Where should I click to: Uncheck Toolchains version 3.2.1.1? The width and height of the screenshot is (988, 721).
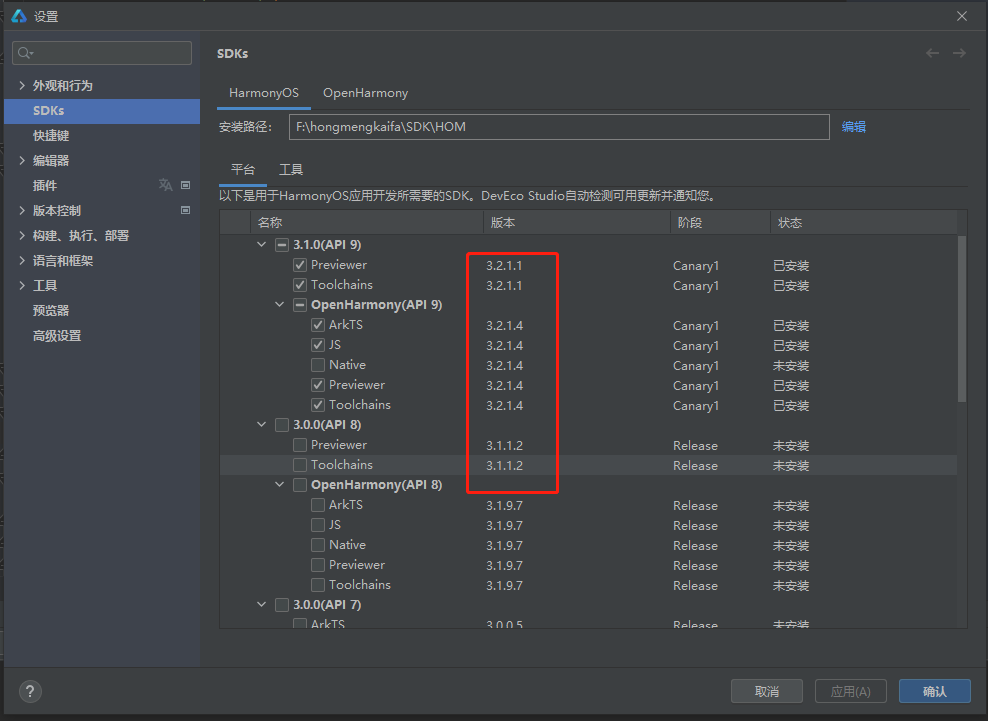pyautogui.click(x=300, y=285)
